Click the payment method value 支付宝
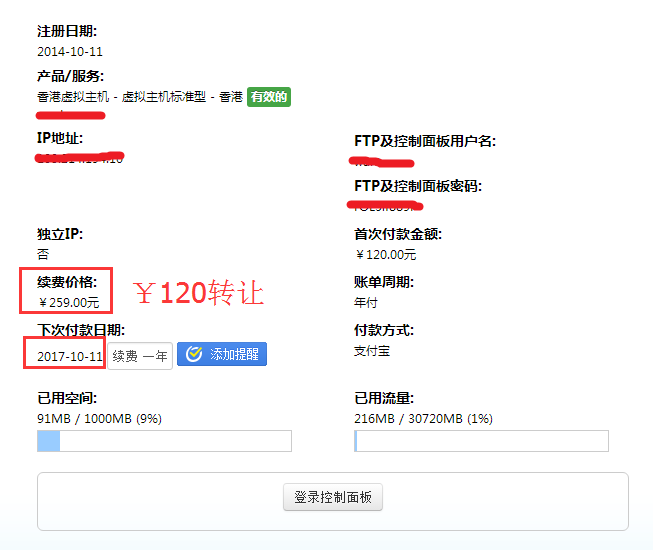This screenshot has width=653, height=550. [370, 351]
